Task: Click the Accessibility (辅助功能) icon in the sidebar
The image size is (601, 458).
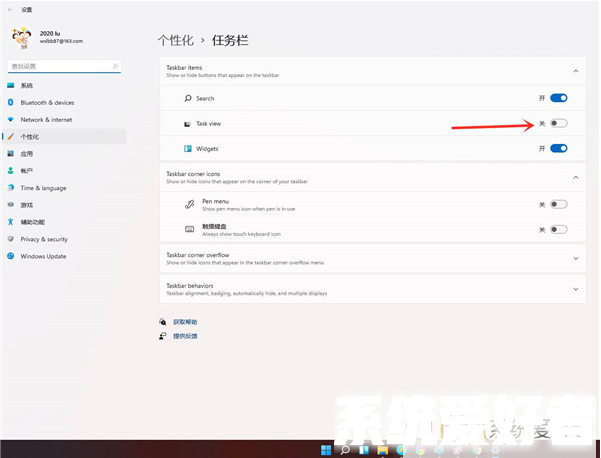Action: (x=11, y=222)
